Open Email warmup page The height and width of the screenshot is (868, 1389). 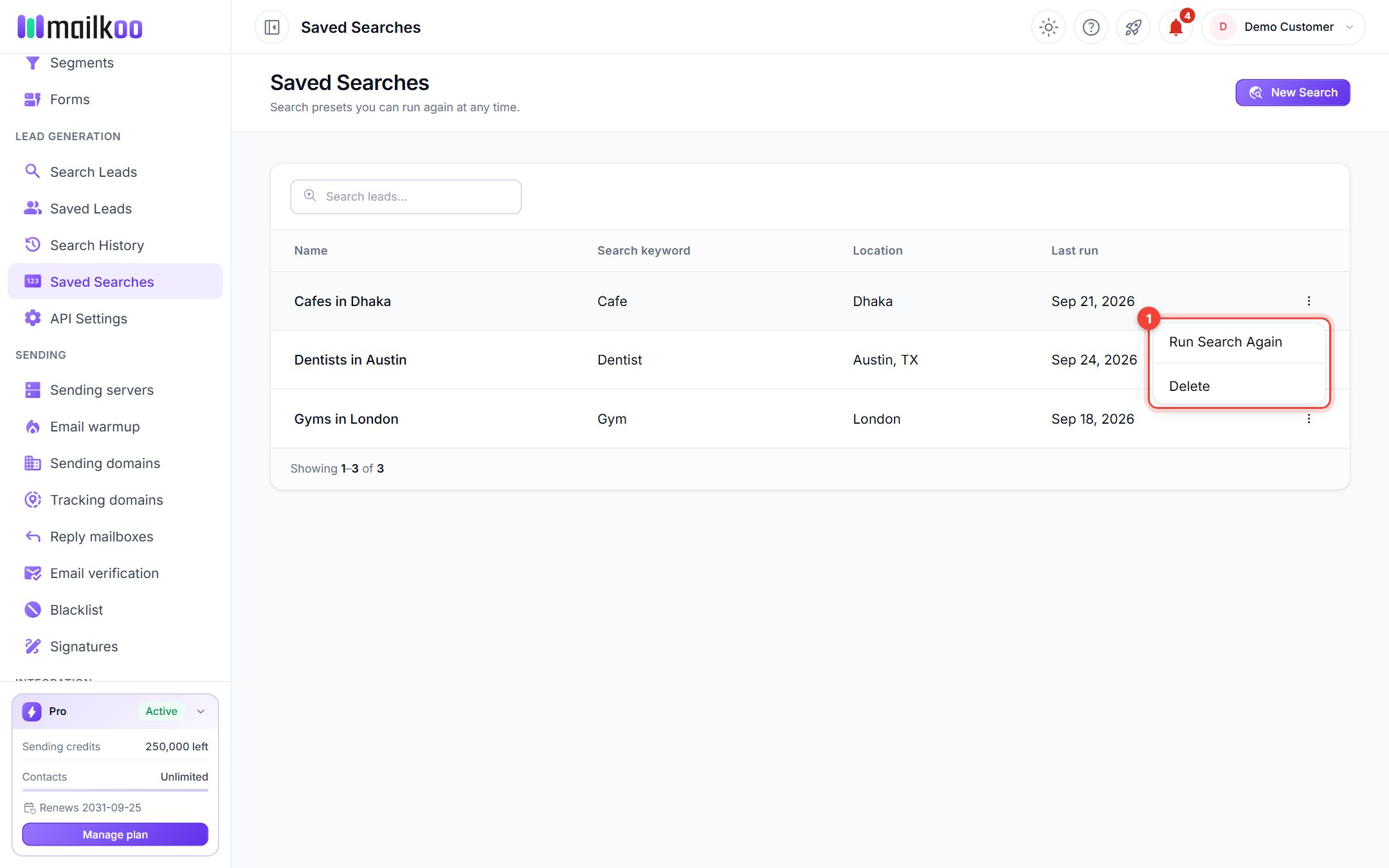tap(115, 427)
